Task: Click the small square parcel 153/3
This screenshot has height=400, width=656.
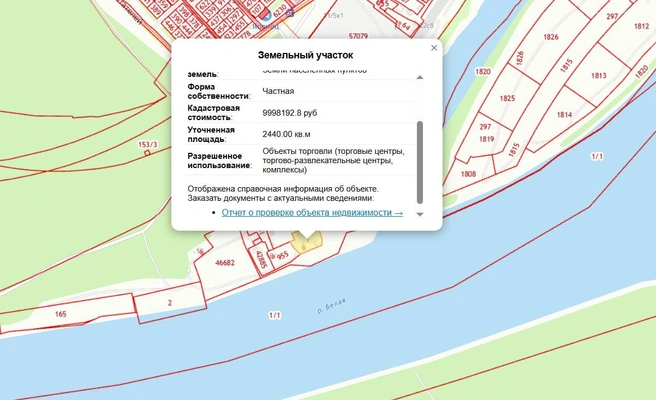Action: [147, 153]
